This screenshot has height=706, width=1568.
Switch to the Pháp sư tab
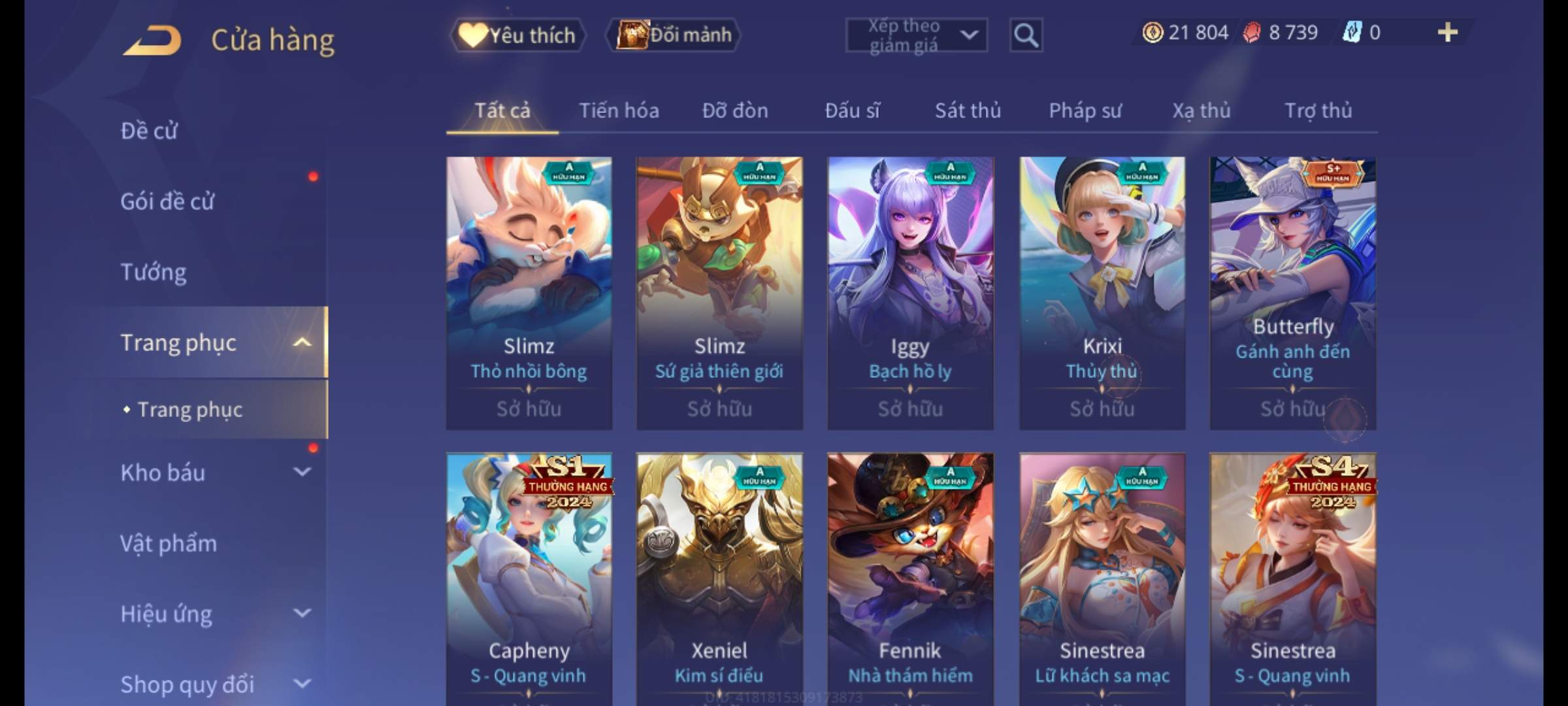[x=1085, y=110]
